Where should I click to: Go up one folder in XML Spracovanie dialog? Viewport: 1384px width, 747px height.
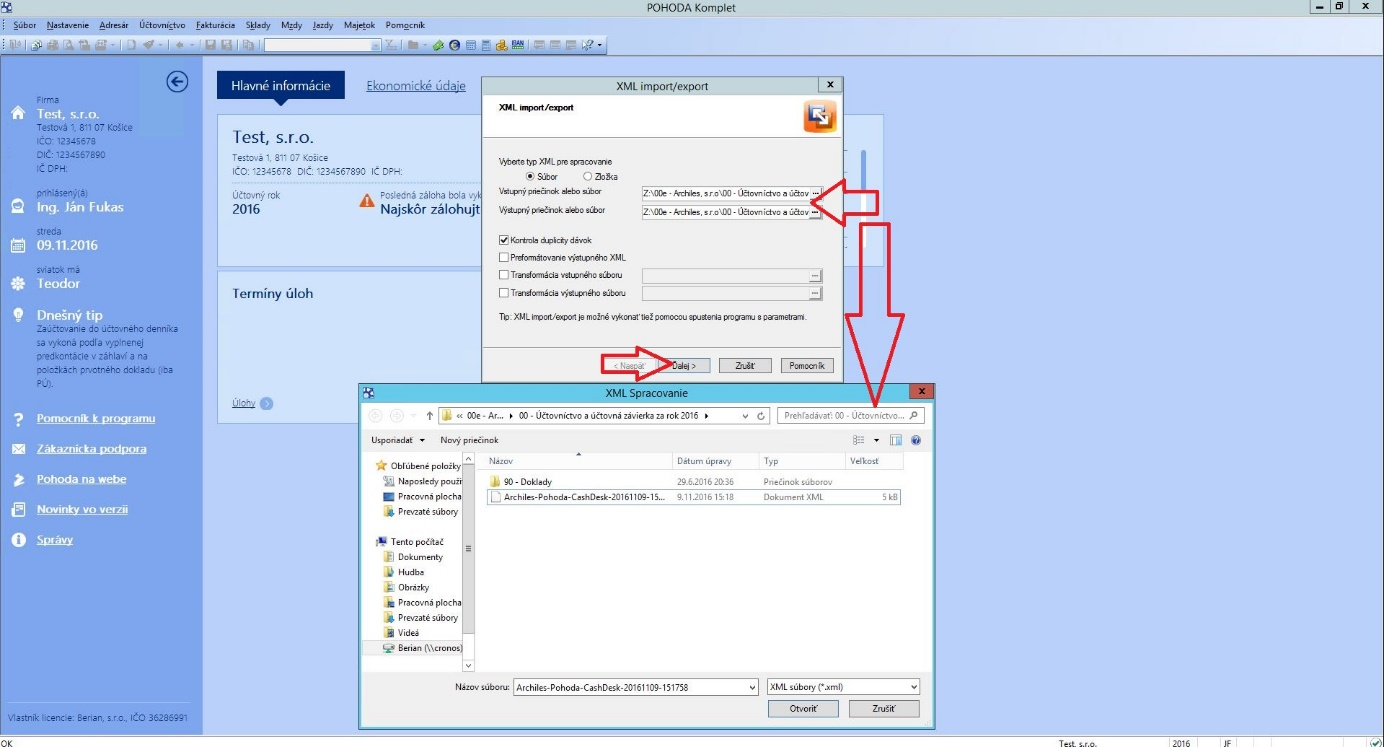(x=429, y=415)
